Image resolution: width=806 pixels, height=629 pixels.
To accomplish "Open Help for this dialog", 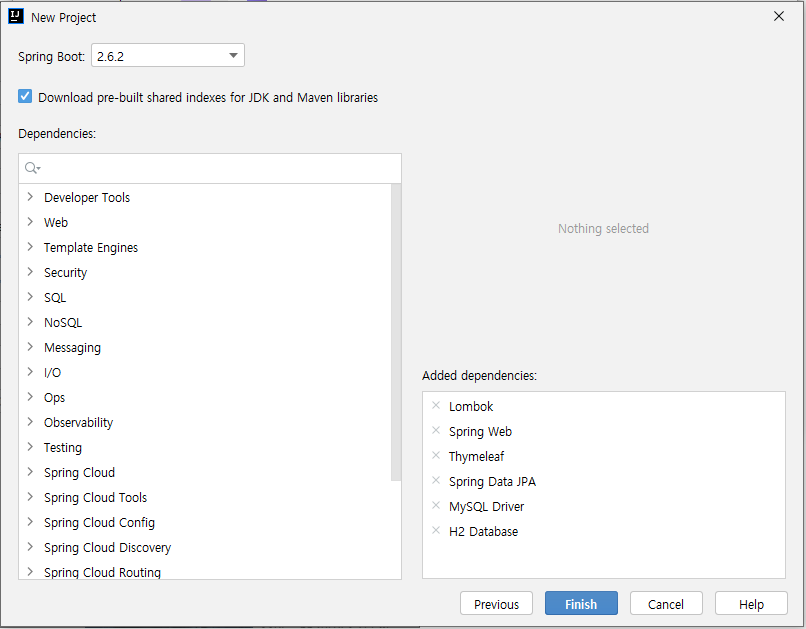I will tap(751, 603).
